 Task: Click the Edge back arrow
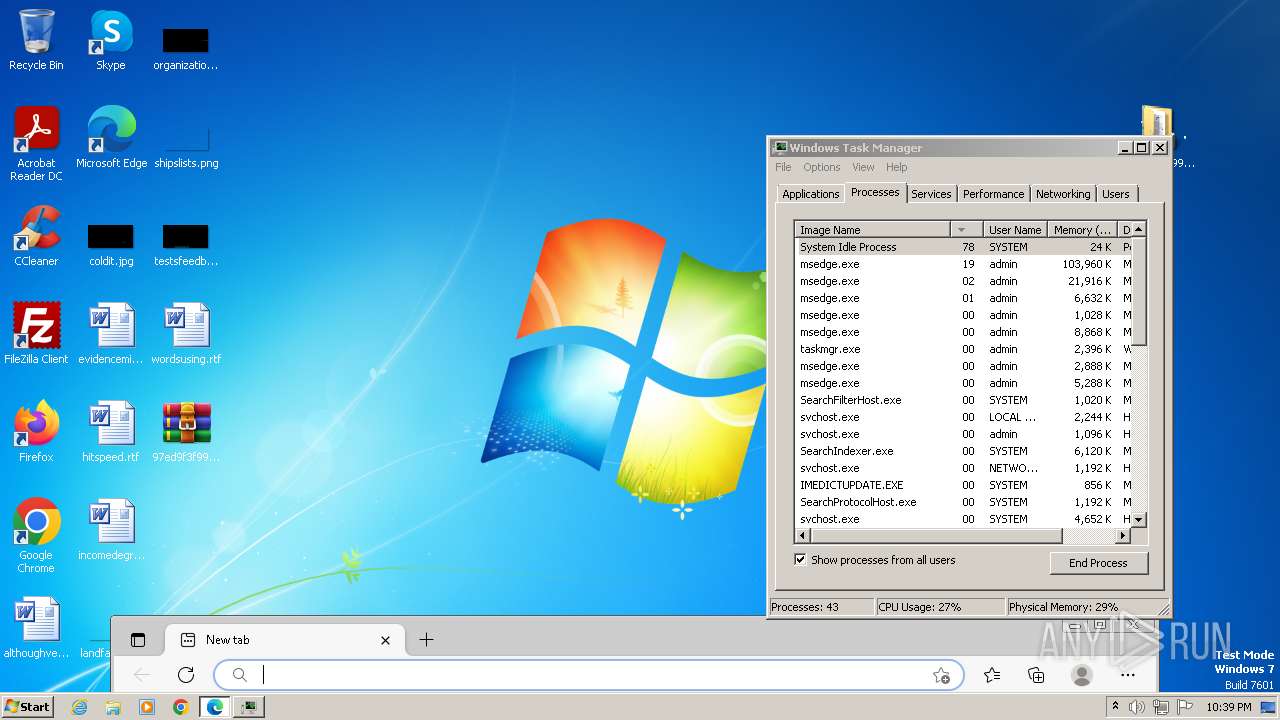click(142, 675)
